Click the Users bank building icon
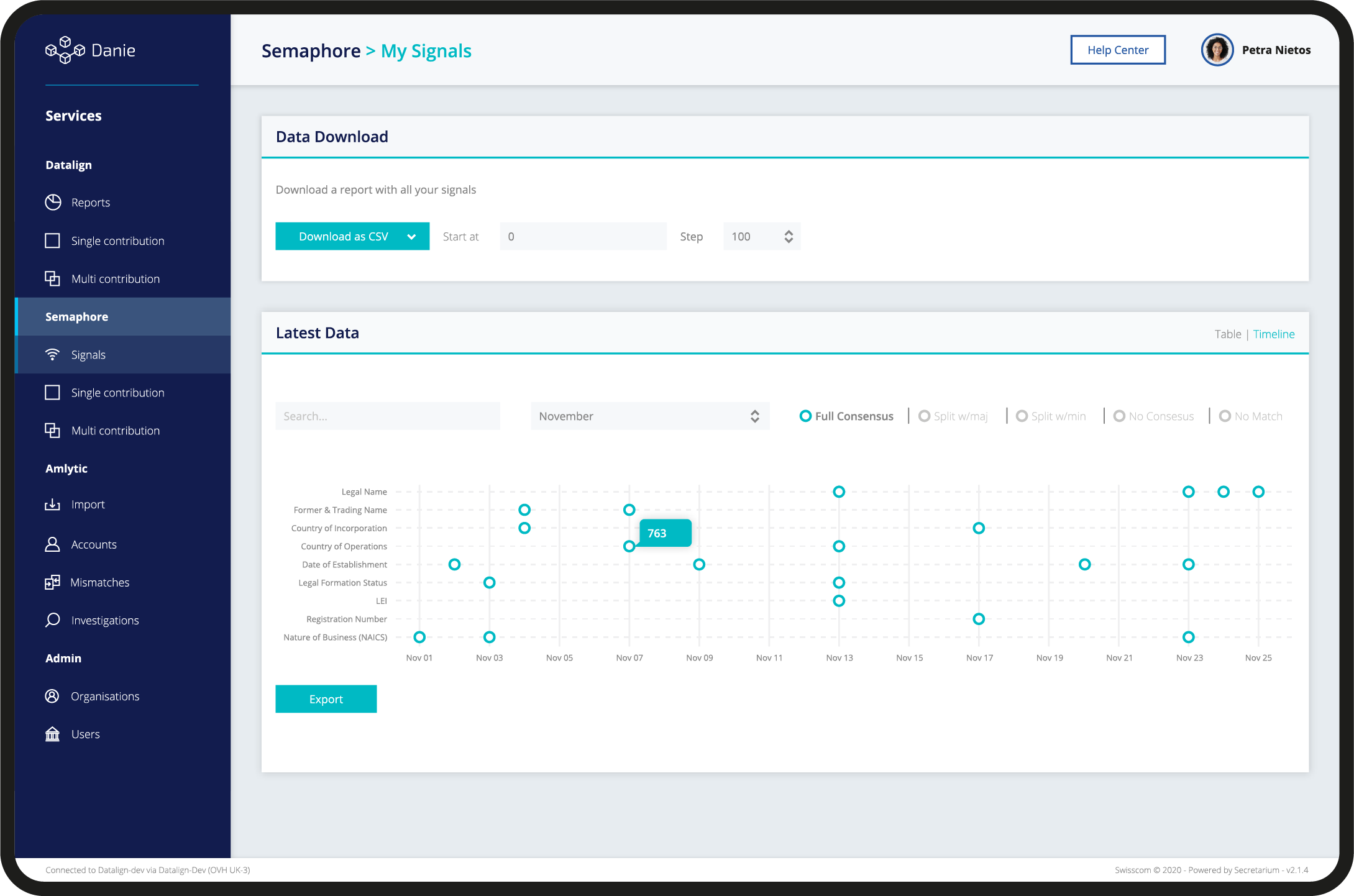This screenshot has height=896, width=1354. pos(53,734)
